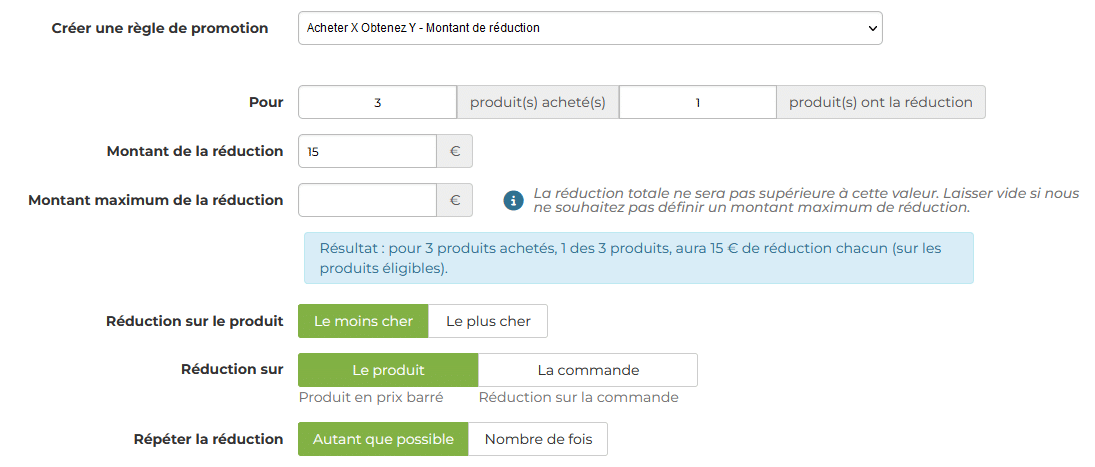The image size is (1095, 467).
Task: Focus the purchased products quantity field showing 3
Action: [x=378, y=102]
